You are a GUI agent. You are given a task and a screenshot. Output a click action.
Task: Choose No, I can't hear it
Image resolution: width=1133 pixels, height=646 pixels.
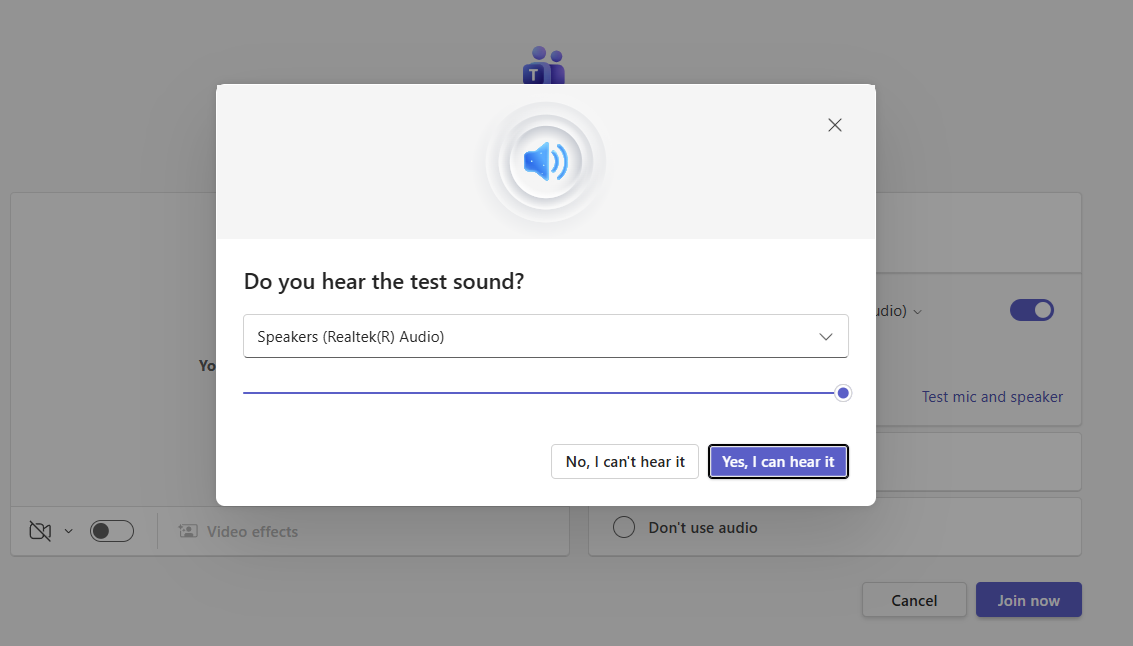pos(625,462)
